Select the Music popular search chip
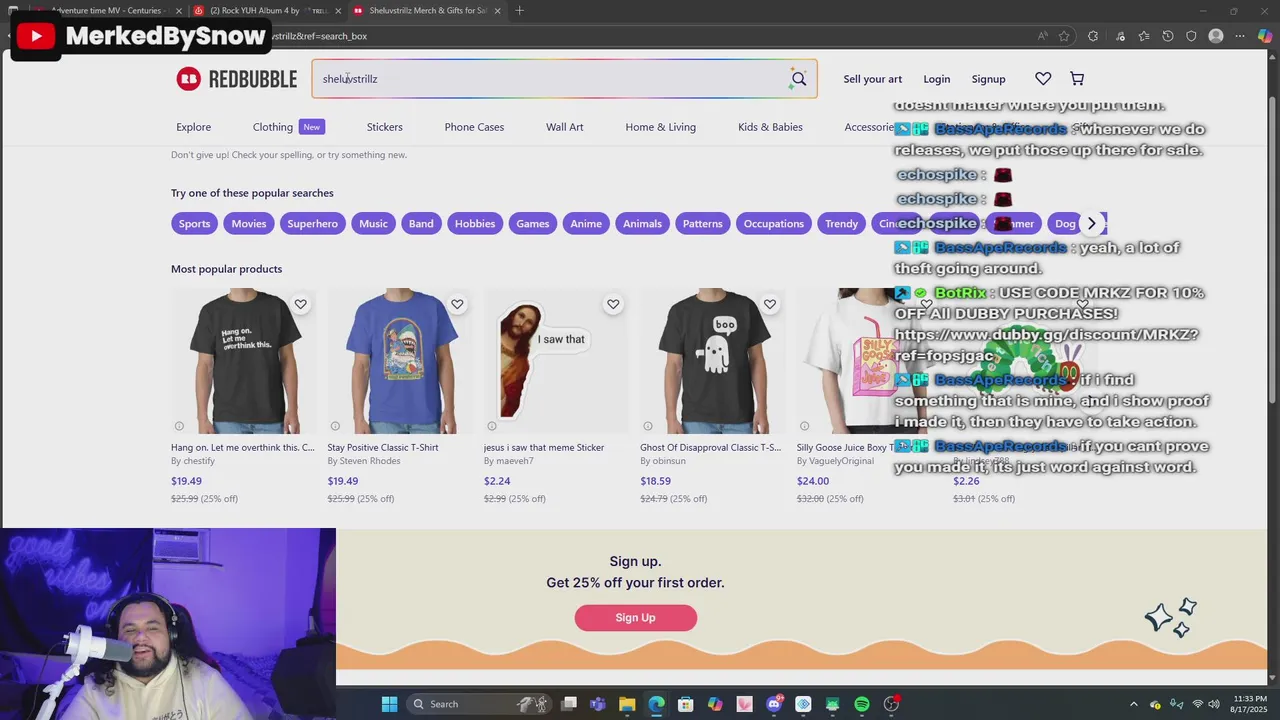This screenshot has width=1280, height=720. pyautogui.click(x=373, y=223)
